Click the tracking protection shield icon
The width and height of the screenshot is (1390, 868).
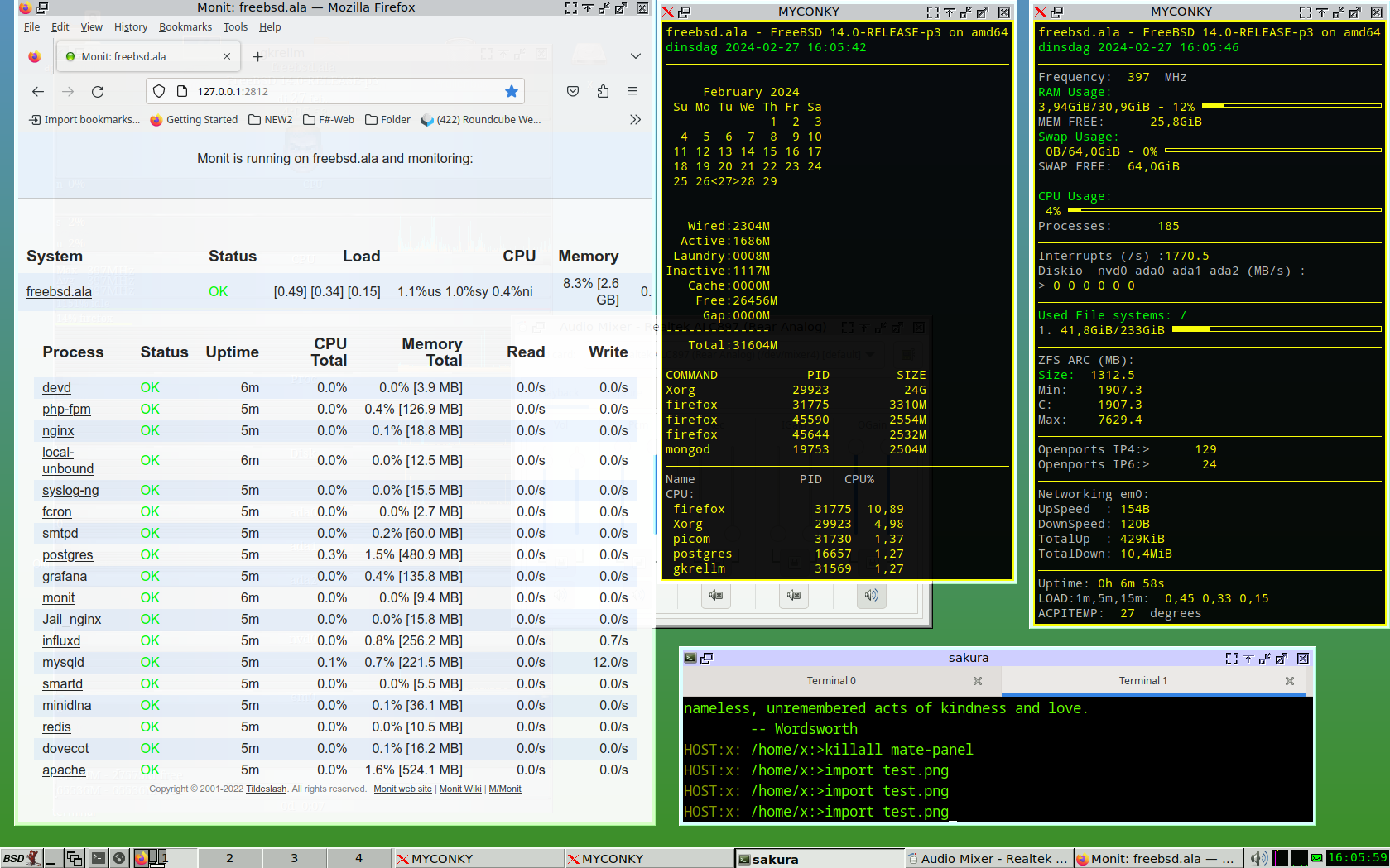159,91
